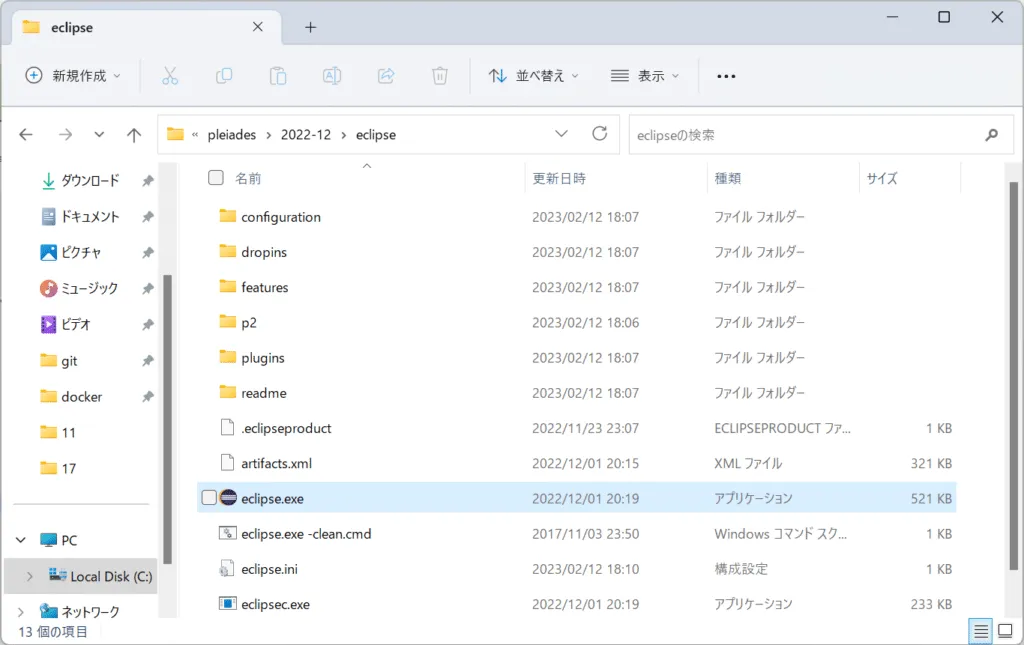Open recent locations chevron in navigation

pos(99,134)
